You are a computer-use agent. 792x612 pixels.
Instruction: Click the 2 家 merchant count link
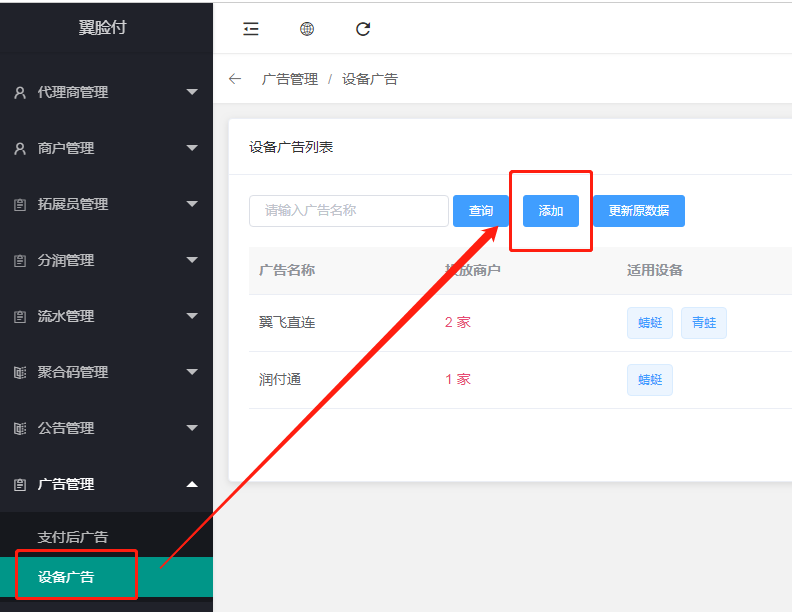[458, 323]
